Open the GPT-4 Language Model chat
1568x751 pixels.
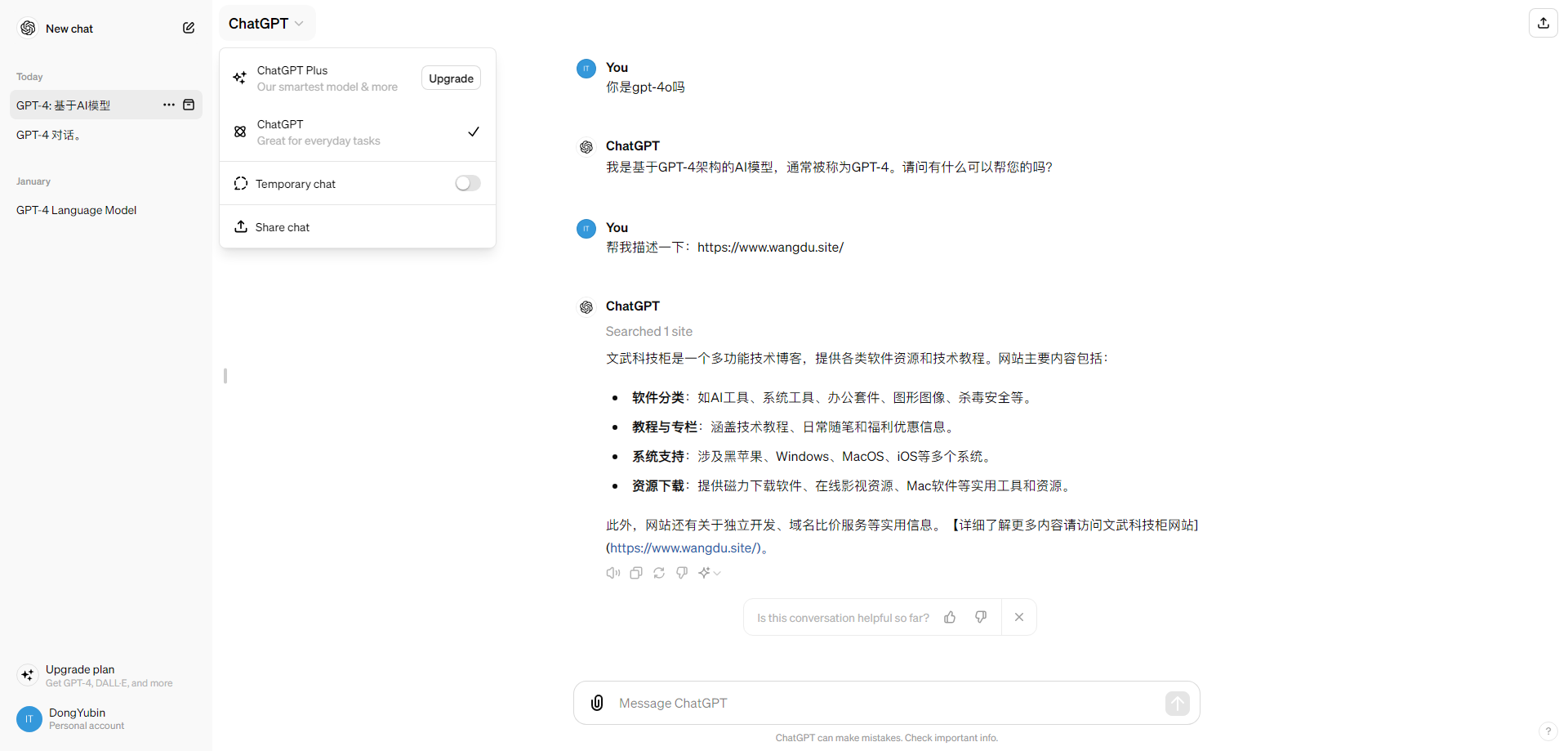(x=106, y=210)
